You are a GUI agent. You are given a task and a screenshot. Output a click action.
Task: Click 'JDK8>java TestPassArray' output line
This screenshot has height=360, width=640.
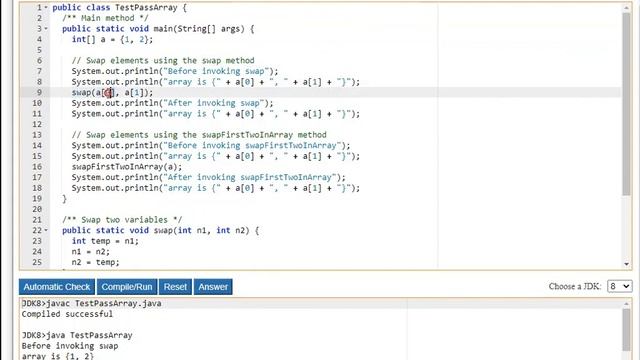pyautogui.click(x=77, y=335)
